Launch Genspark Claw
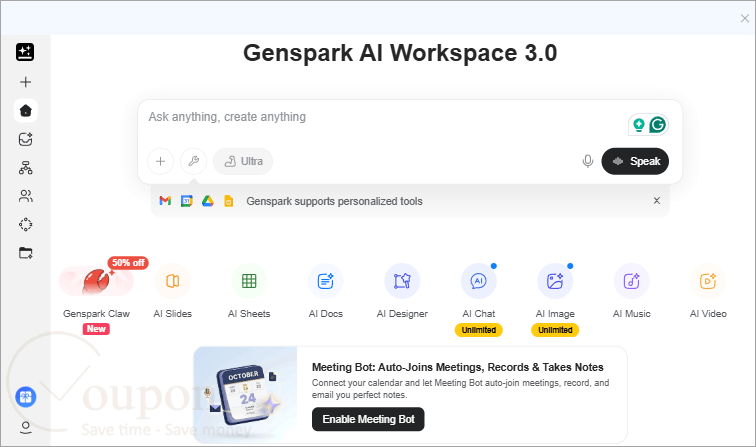This screenshot has width=756, height=447. [96, 281]
